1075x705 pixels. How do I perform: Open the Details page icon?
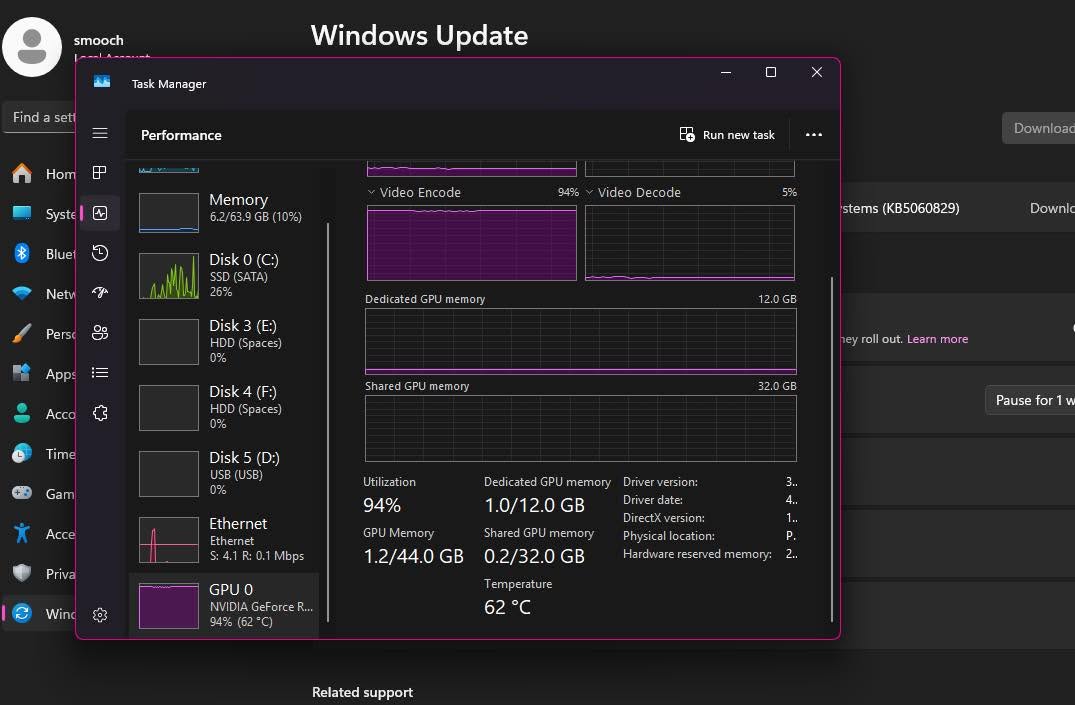[100, 372]
